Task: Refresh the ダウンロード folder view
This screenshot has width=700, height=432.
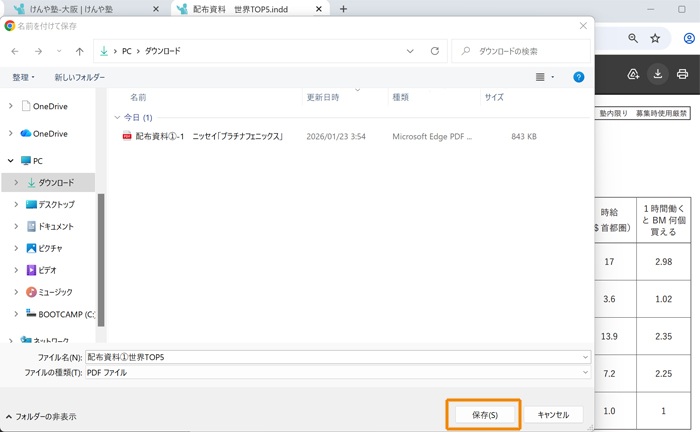Action: 434,51
